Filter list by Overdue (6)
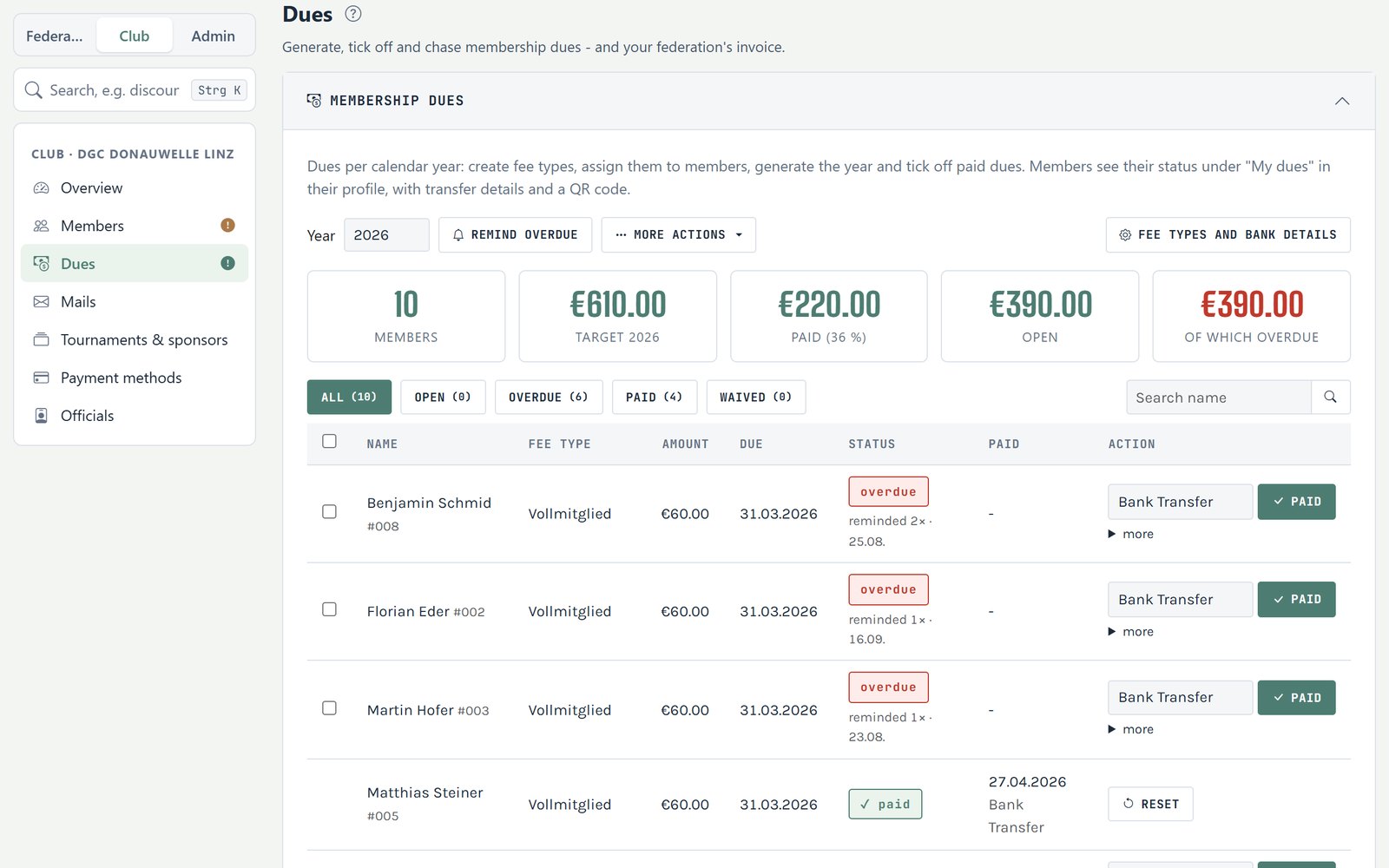Image resolution: width=1389 pixels, height=868 pixels. 549,398
